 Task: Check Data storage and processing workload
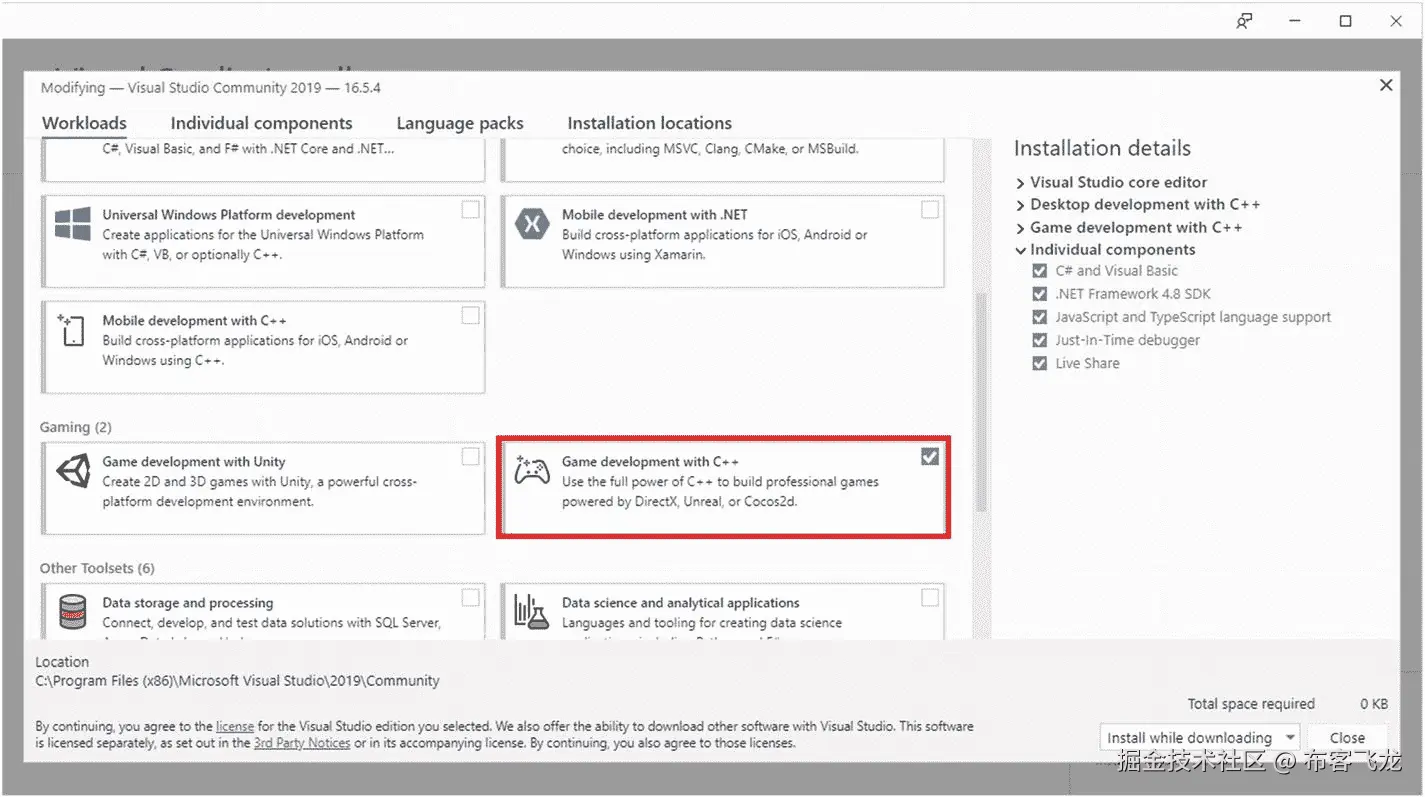click(x=470, y=598)
